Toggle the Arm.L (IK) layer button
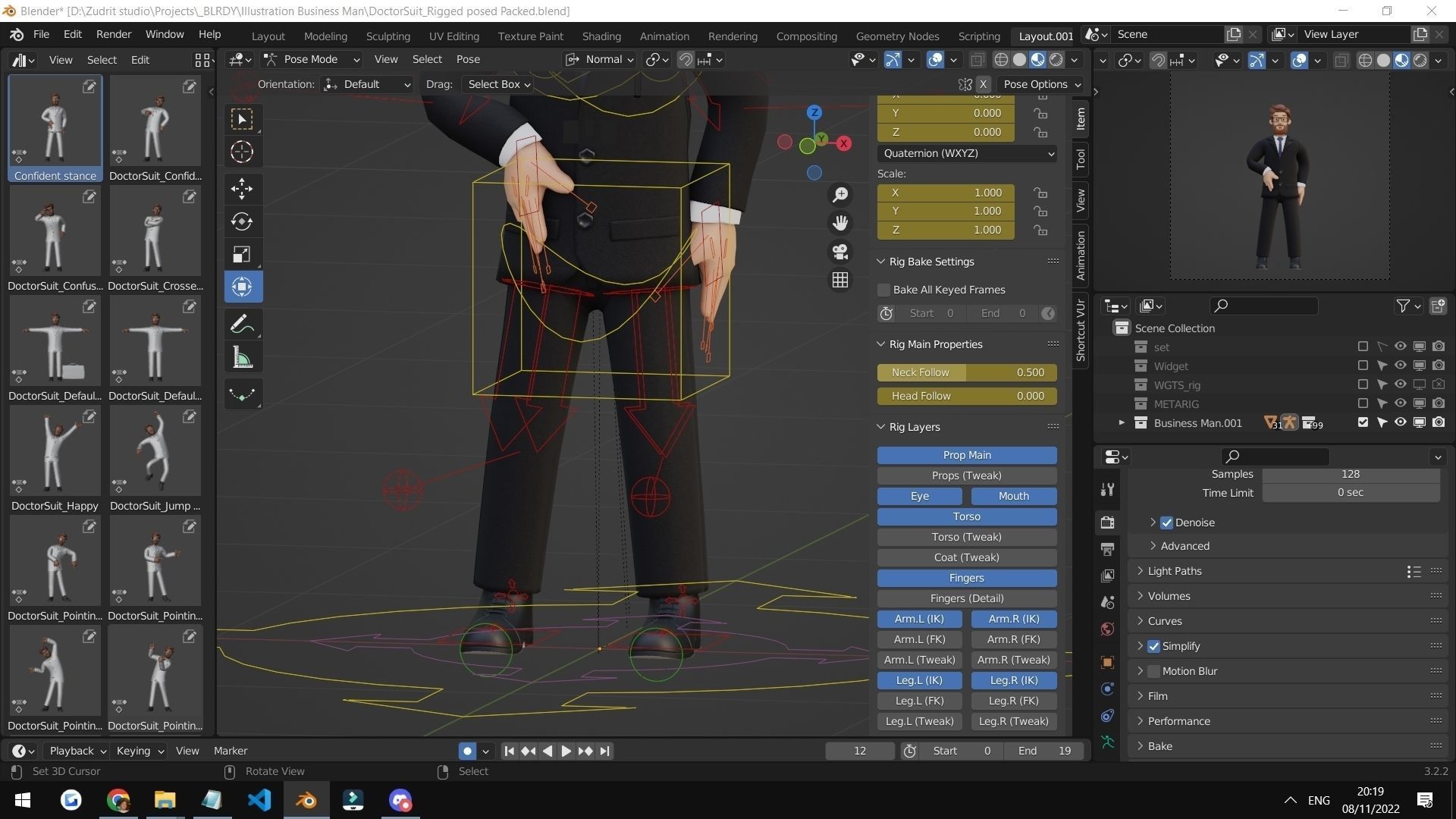 tap(919, 619)
